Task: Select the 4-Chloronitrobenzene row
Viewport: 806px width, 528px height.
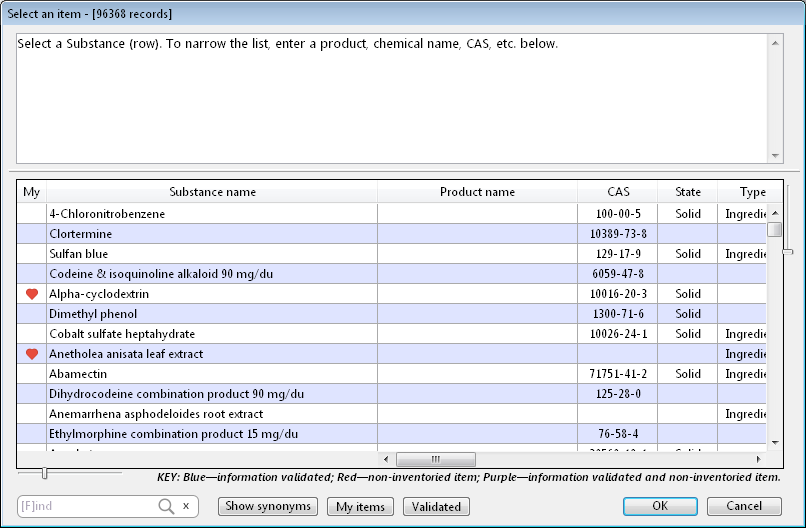Action: [392, 214]
